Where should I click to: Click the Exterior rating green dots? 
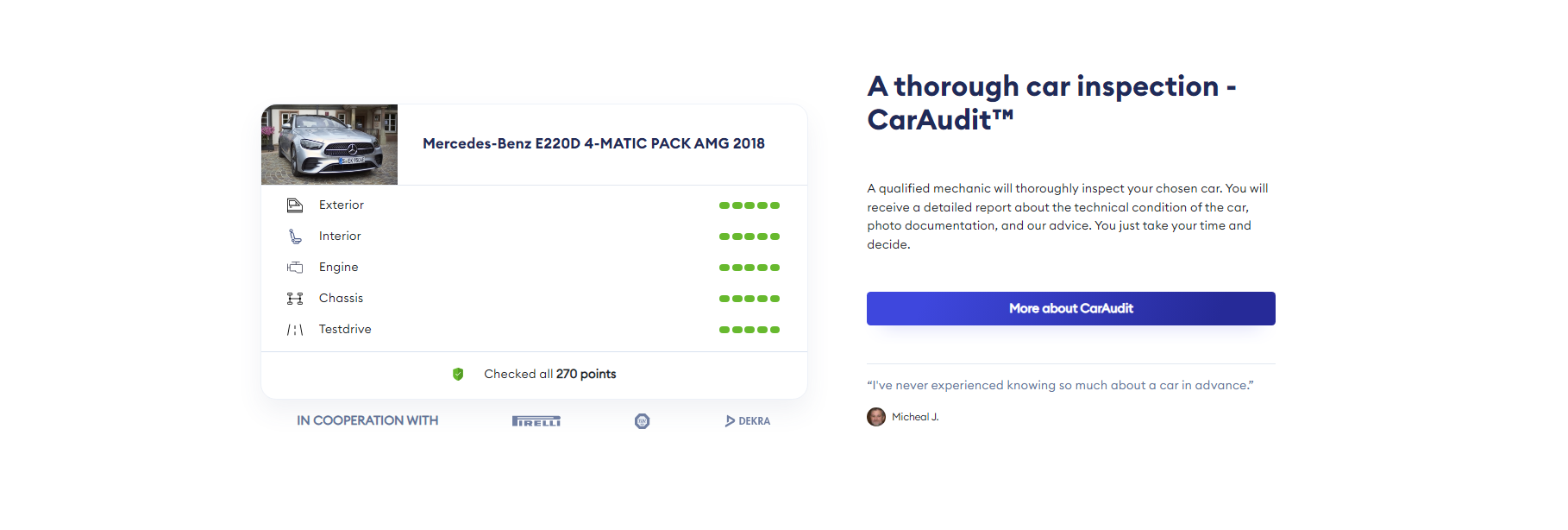[749, 205]
